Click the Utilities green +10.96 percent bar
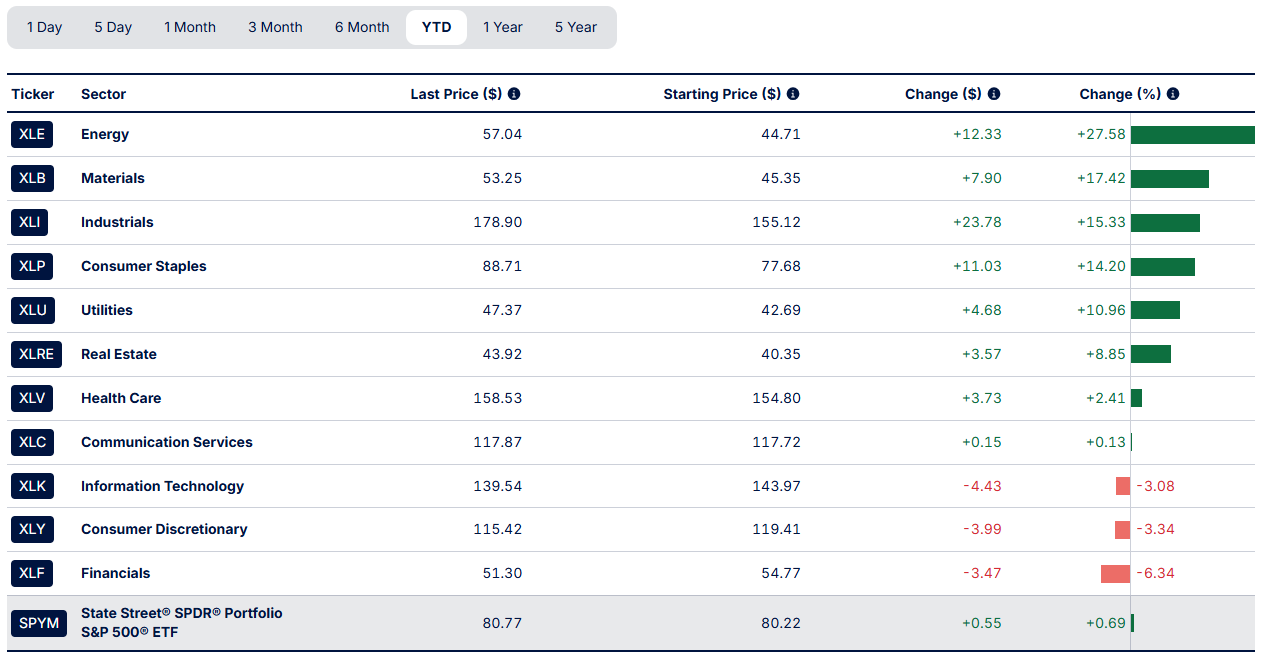Image resolution: width=1261 pixels, height=655 pixels. (1155, 310)
